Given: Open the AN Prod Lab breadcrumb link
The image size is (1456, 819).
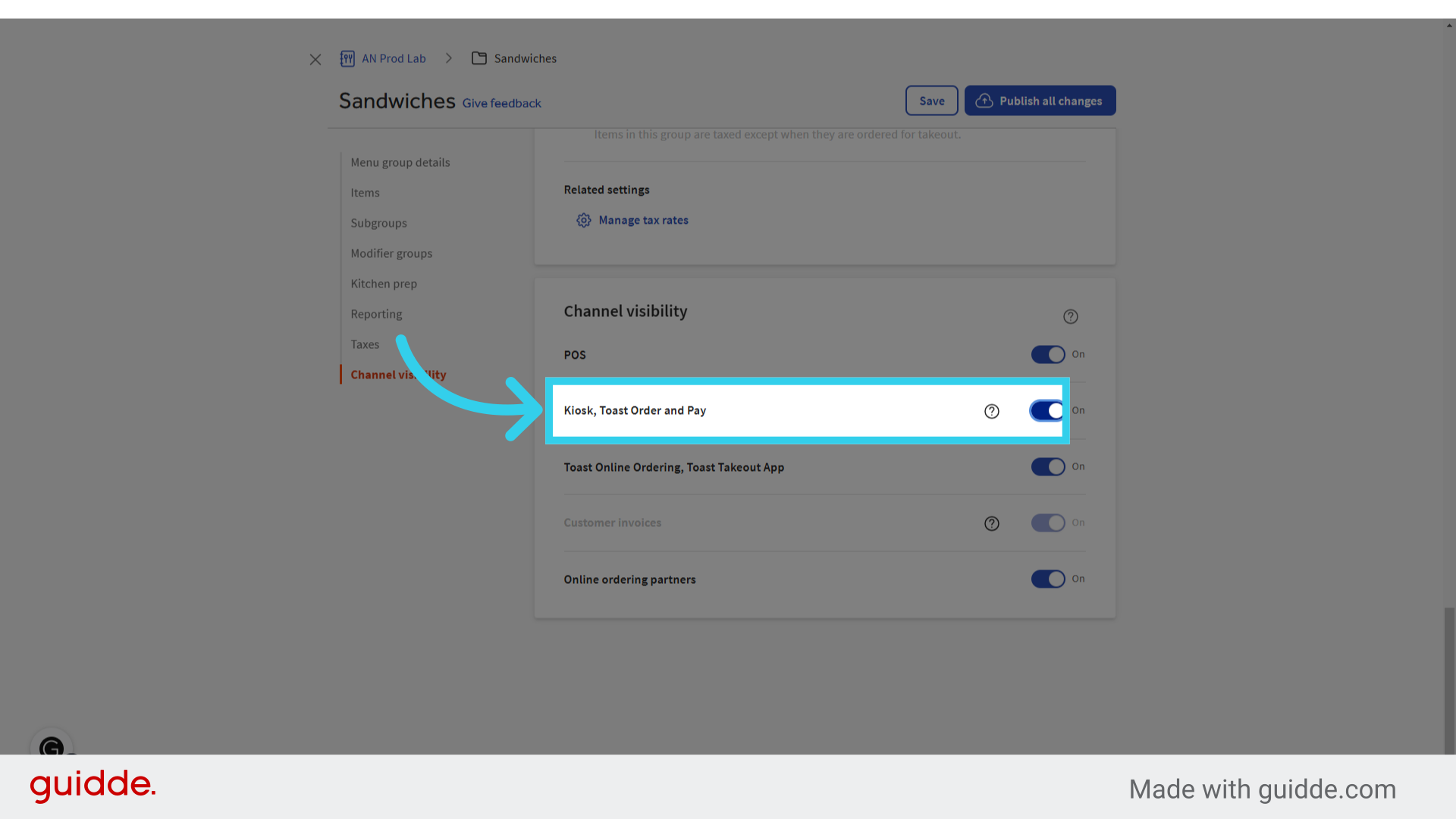Looking at the screenshot, I should pos(394,58).
